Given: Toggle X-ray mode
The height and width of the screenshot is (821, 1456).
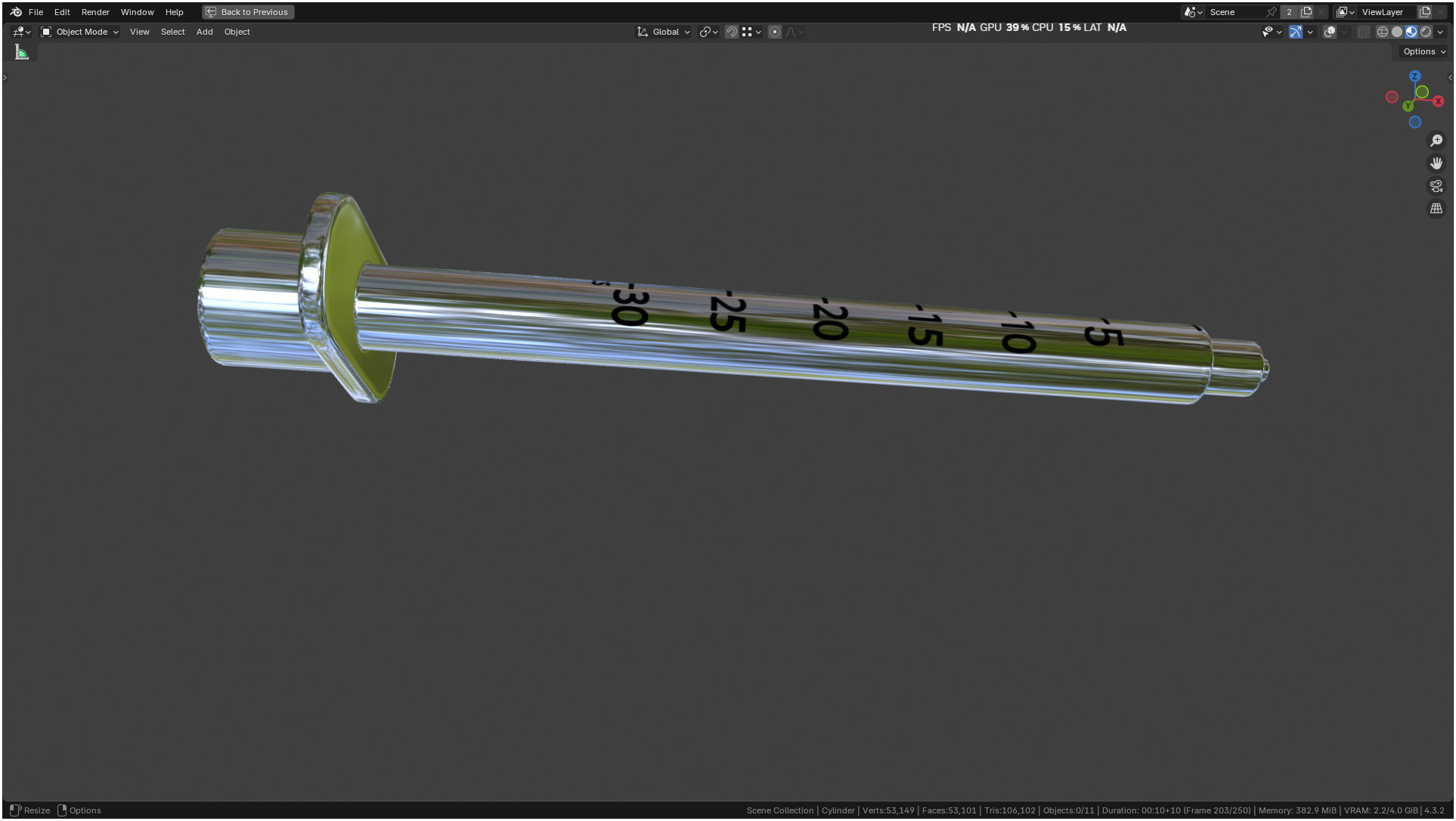Looking at the screenshot, I should [x=1363, y=32].
